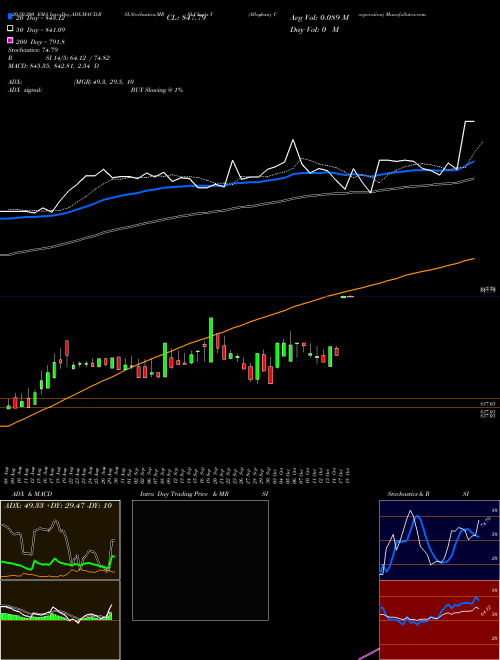Click the 'Stochastics: 74.79' reading

click(x=33, y=50)
